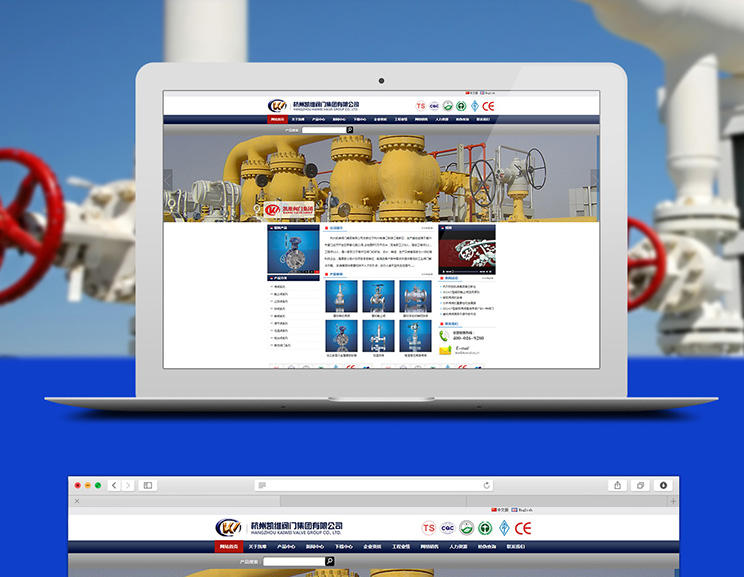Image resolution: width=744 pixels, height=577 pixels.
Task: Click the Safari forward arrow button
Action: click(127, 485)
